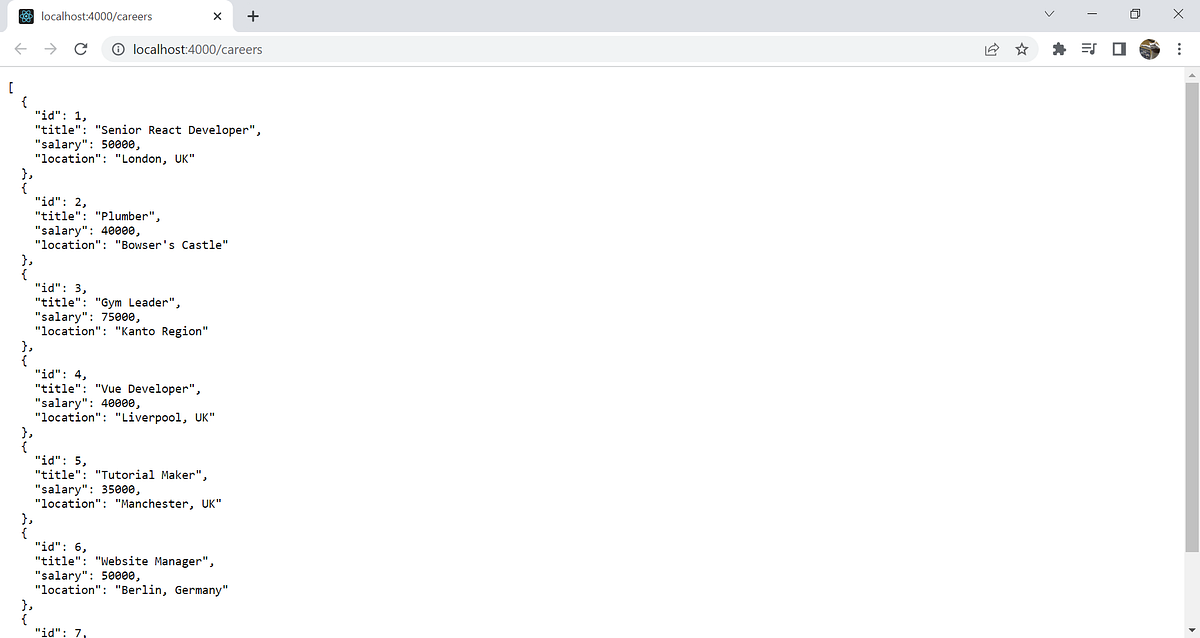Viewport: 1200px width, 638px height.
Task: Close the localhost:4000/careers tab
Action: pyautogui.click(x=217, y=17)
